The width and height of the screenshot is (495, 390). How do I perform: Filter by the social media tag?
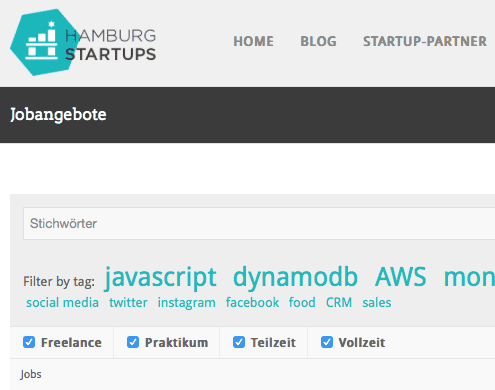(x=62, y=303)
